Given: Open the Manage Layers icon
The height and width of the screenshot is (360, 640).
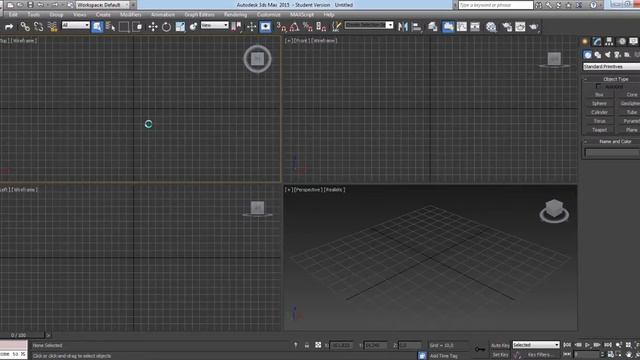Looking at the screenshot, I should (x=433, y=27).
